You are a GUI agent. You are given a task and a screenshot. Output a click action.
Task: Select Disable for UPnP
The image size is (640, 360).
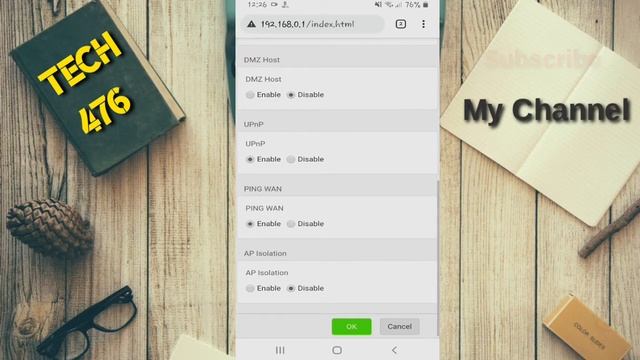click(x=291, y=159)
